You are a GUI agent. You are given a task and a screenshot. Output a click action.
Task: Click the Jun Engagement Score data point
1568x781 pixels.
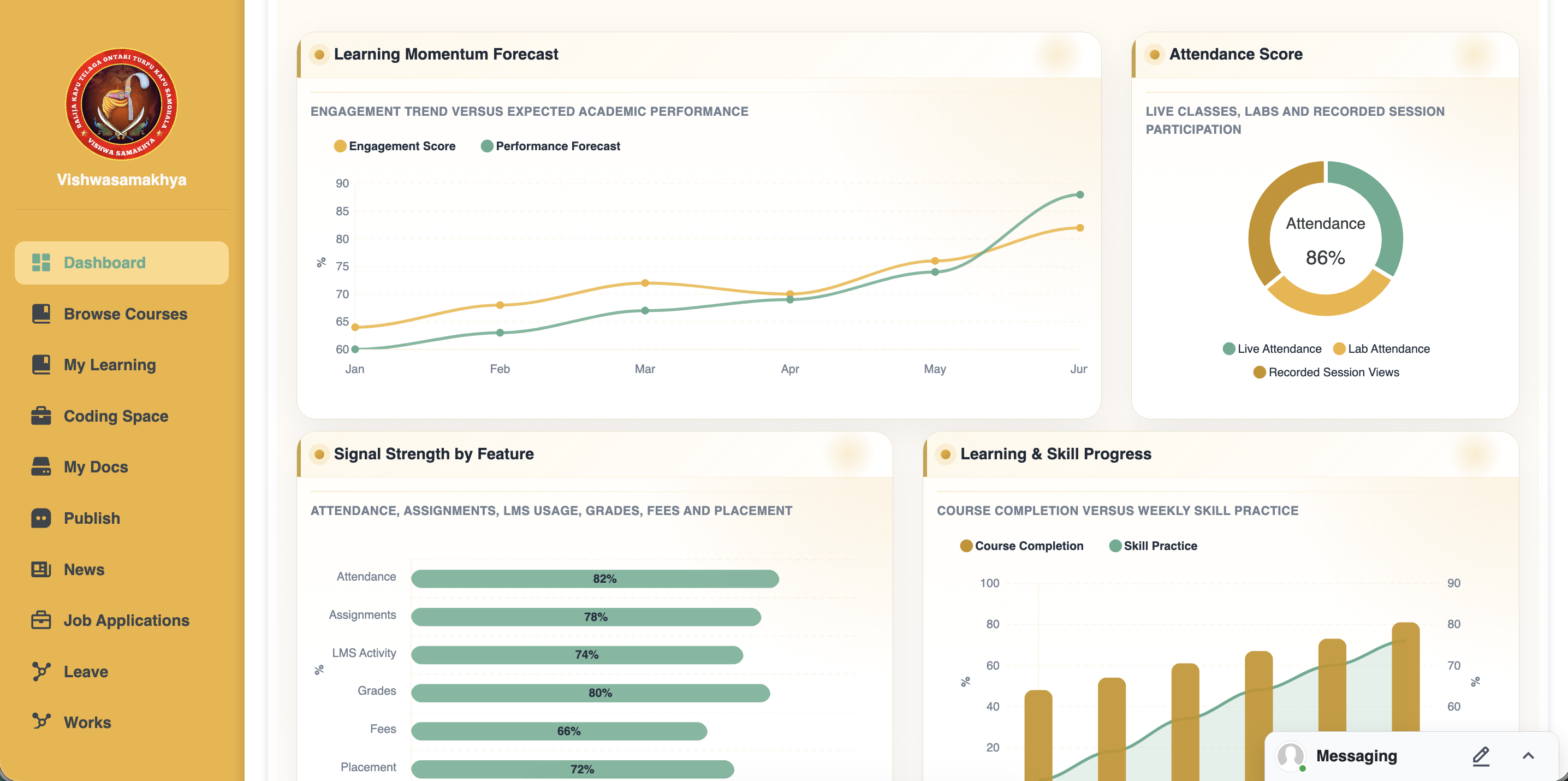[1080, 228]
